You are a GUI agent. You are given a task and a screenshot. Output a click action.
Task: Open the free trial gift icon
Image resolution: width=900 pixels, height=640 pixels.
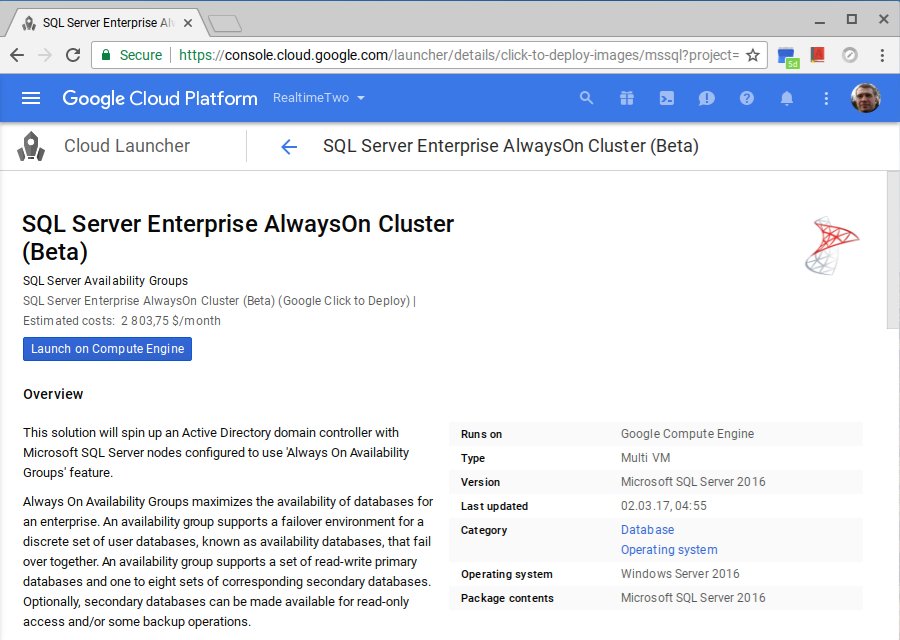point(627,98)
